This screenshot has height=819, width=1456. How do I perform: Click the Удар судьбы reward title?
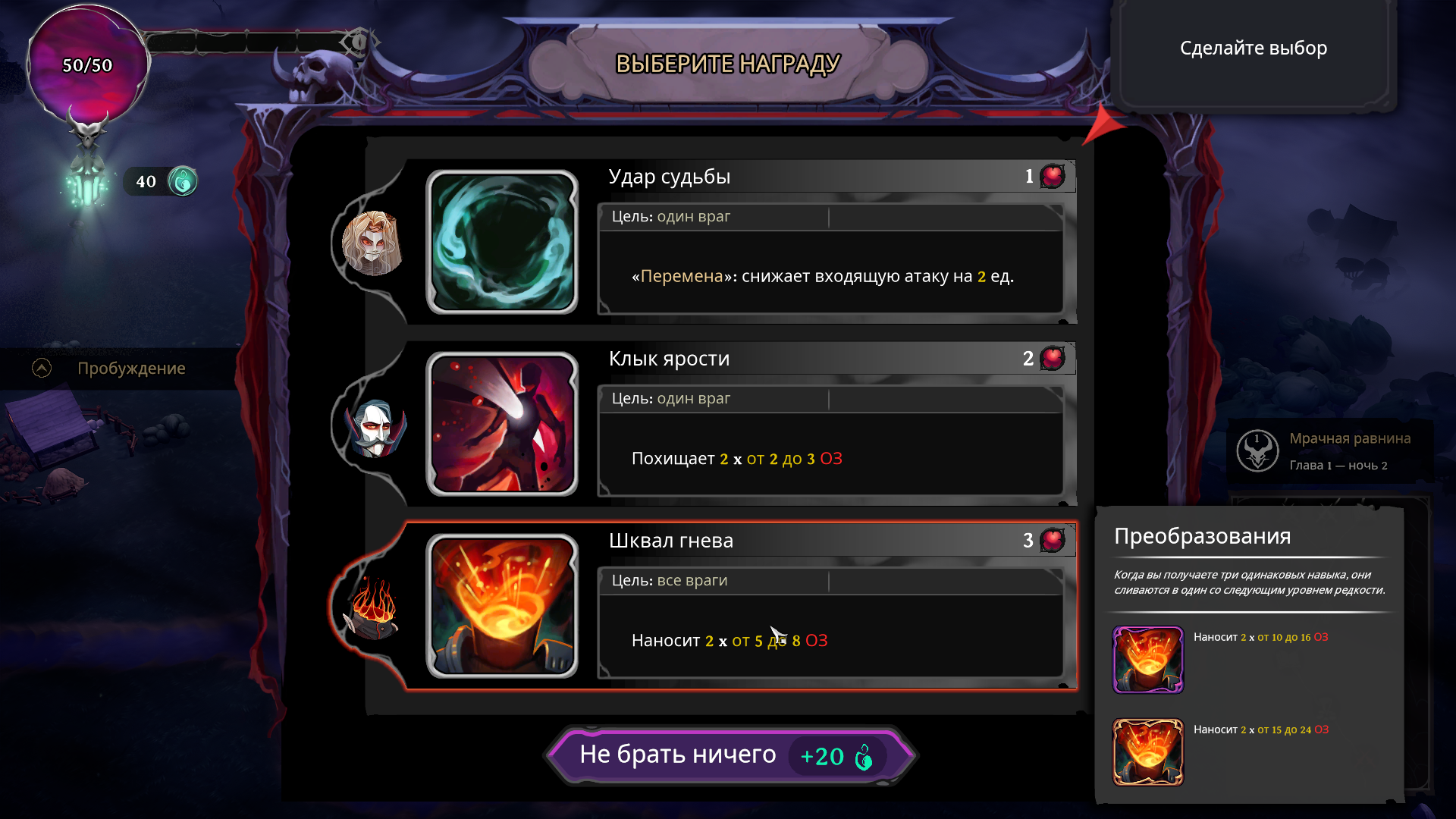(x=670, y=177)
